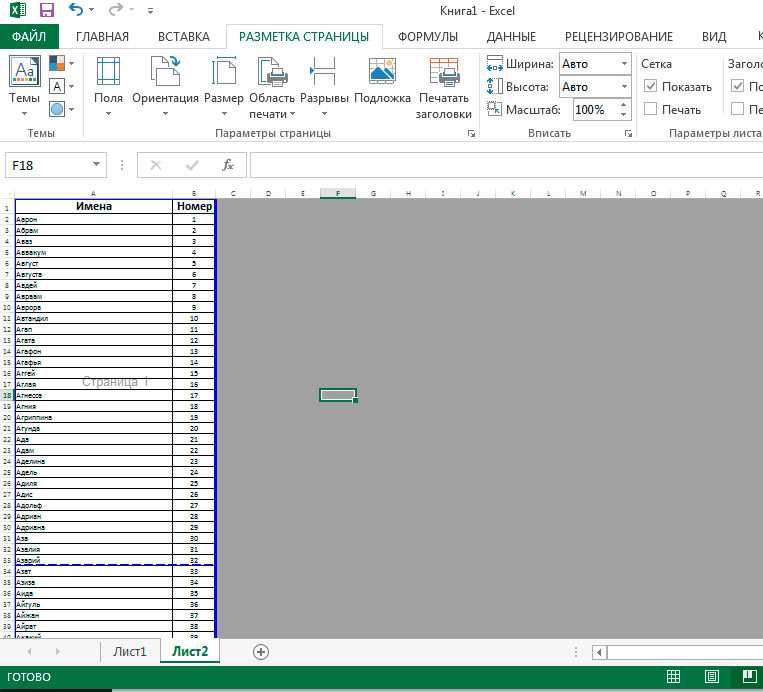Open the Ширина width dropdown
This screenshot has height=692, width=763.
coord(624,64)
